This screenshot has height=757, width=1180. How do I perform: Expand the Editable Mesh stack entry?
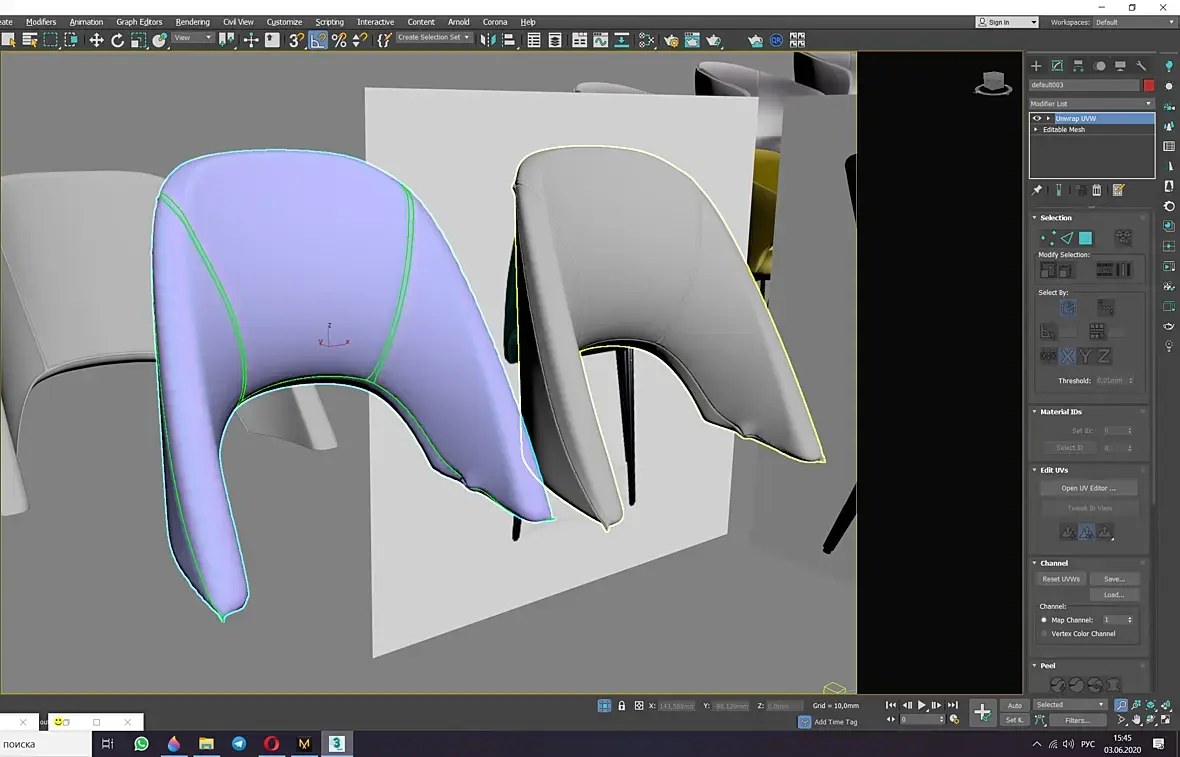coord(1036,129)
